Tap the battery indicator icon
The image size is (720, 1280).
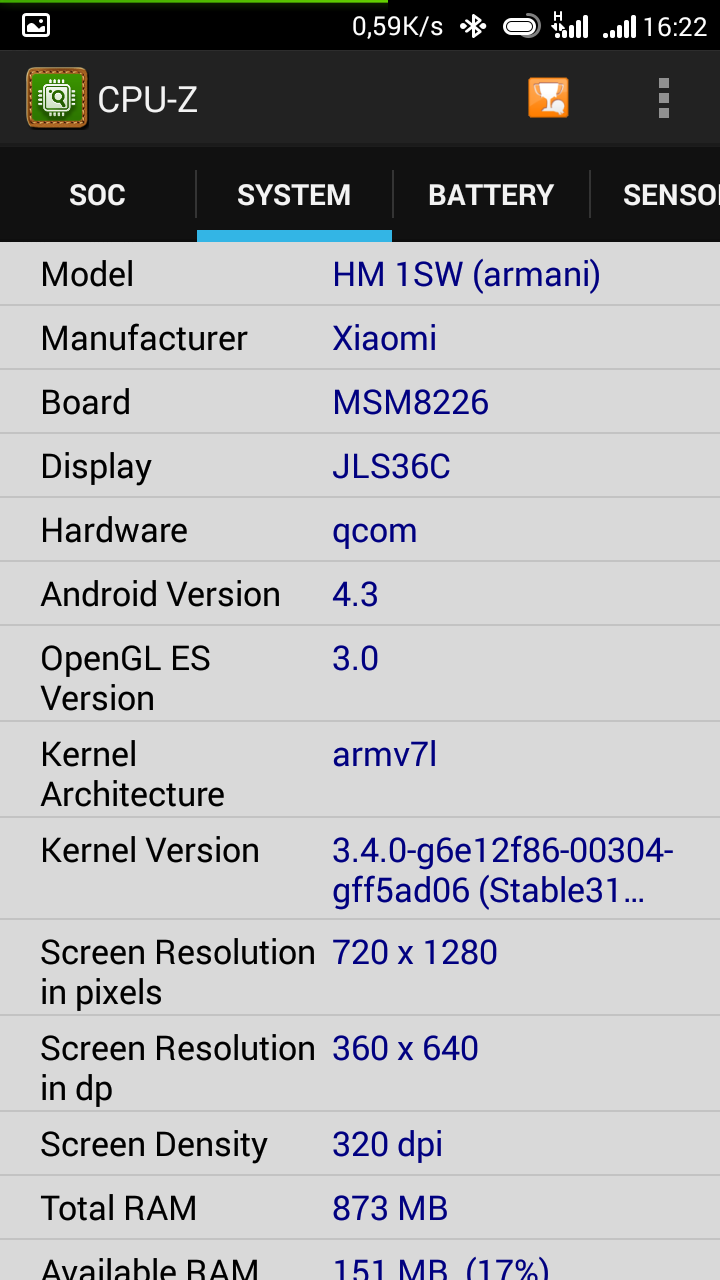522,26
